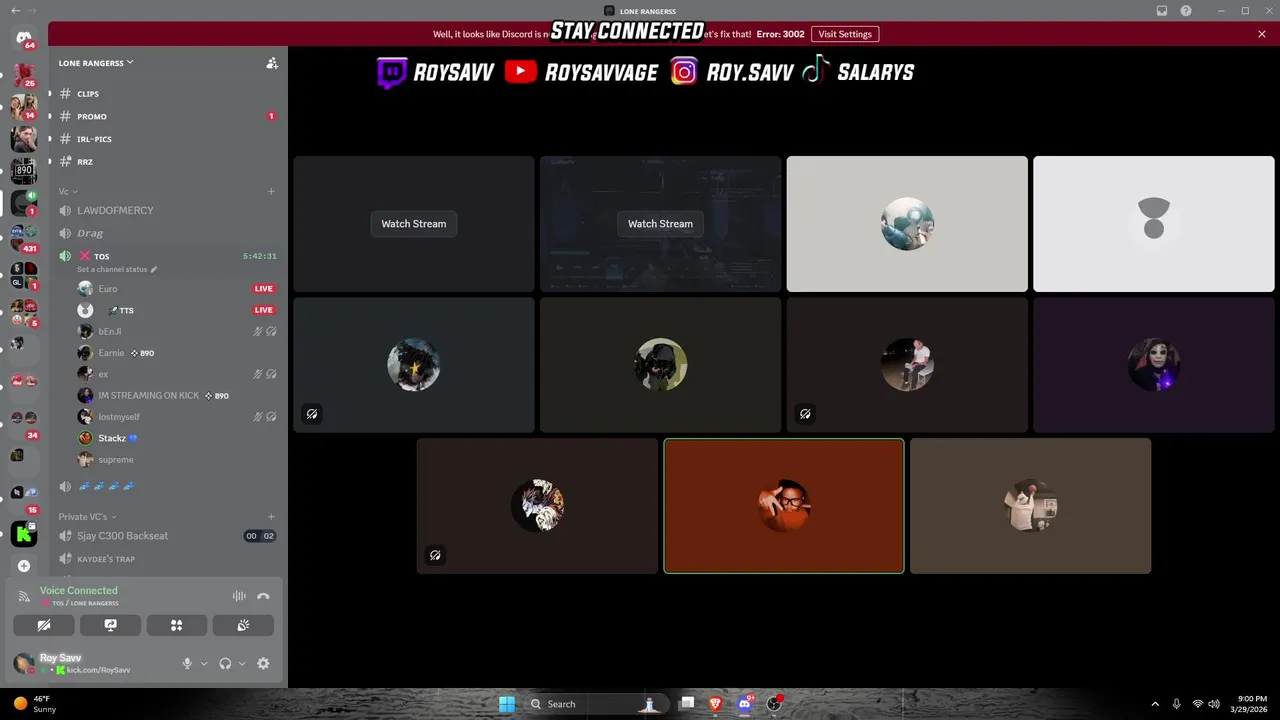The image size is (1280, 720).
Task: Toggle headphones deafen
Action: click(225, 663)
